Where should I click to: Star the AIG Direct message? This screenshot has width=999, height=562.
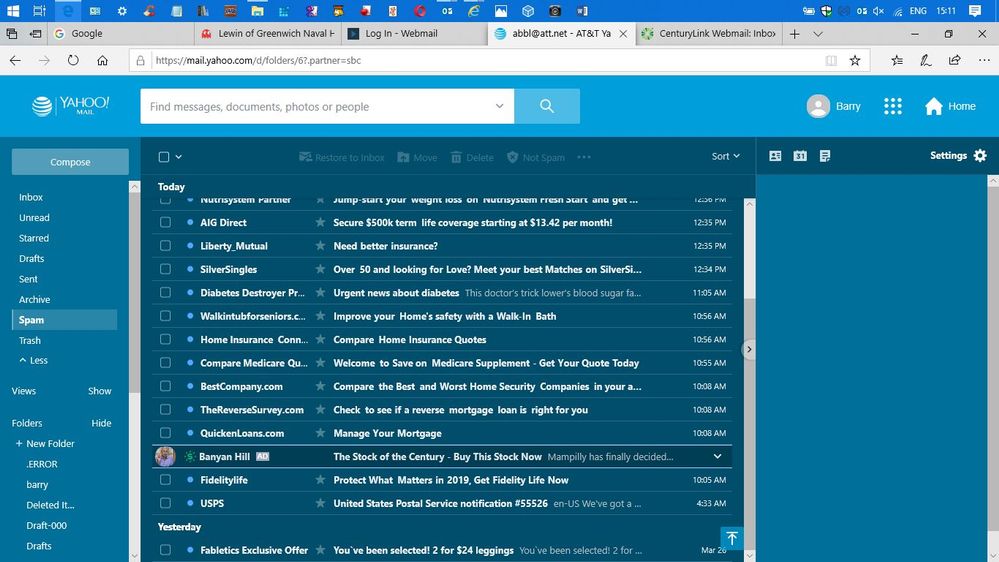[x=320, y=222]
